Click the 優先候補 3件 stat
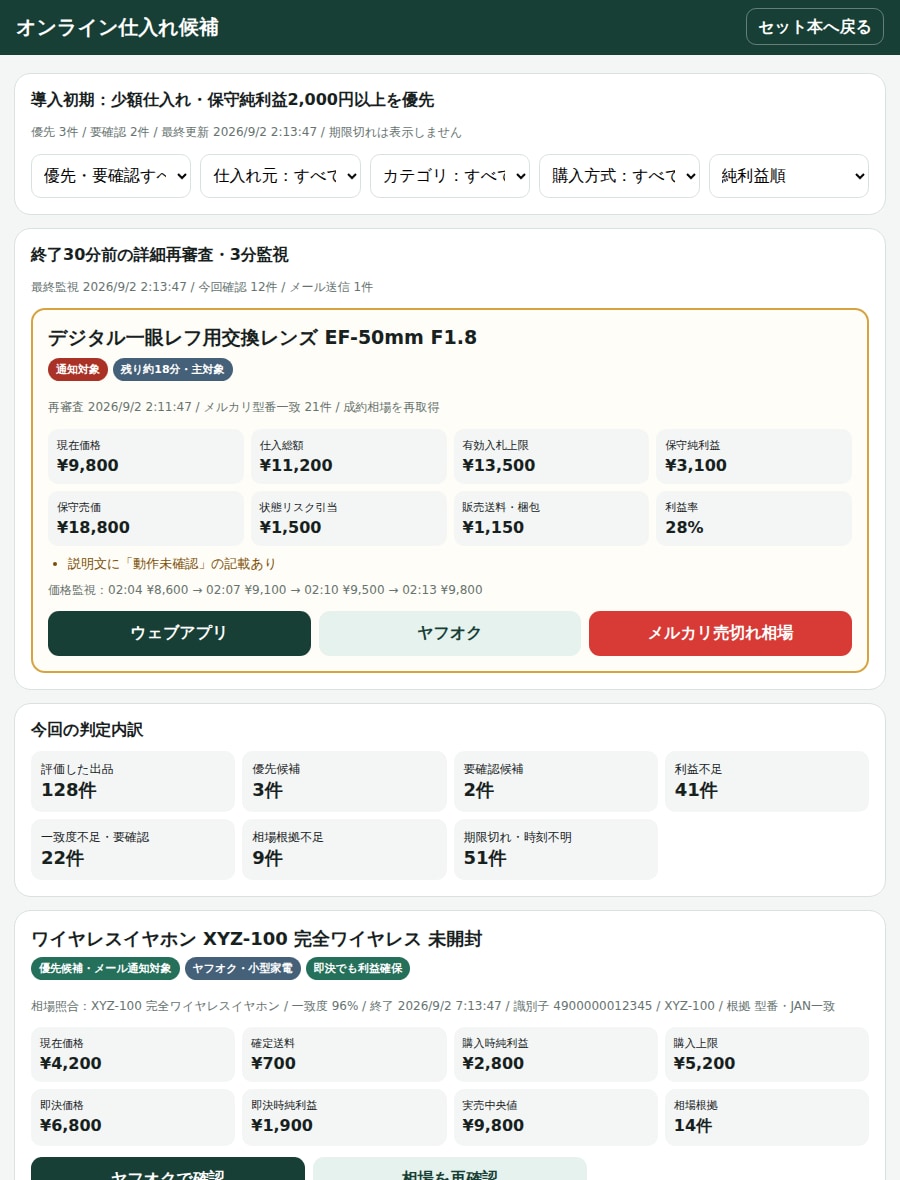Image resolution: width=900 pixels, height=1180 pixels. coord(344,781)
